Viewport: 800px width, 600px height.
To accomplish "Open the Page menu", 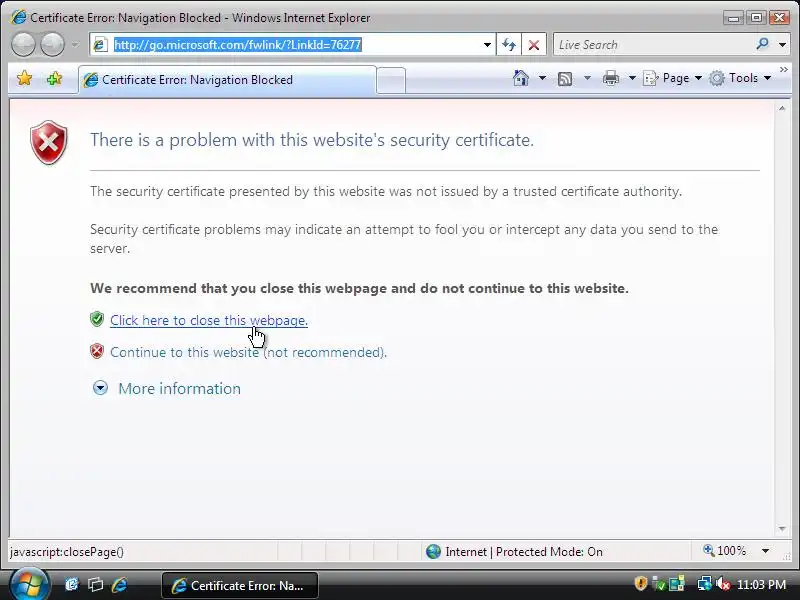I will (x=672, y=78).
